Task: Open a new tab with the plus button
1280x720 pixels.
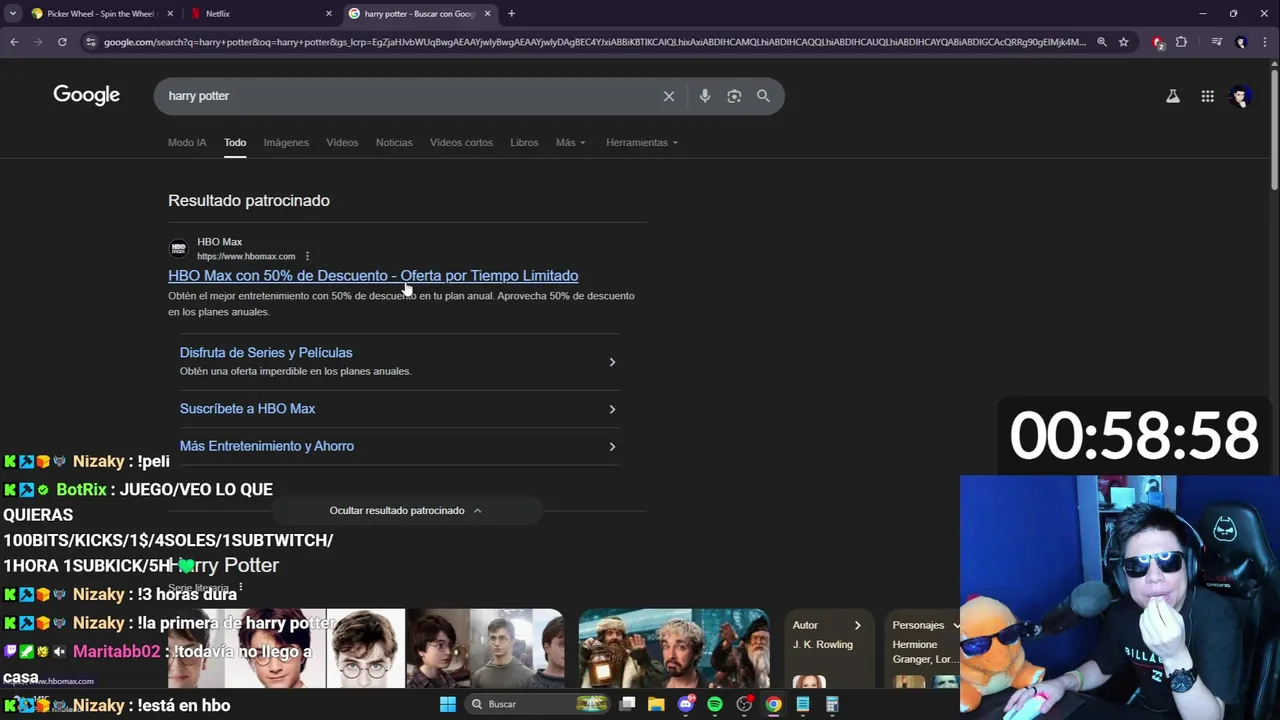Action: [x=511, y=13]
